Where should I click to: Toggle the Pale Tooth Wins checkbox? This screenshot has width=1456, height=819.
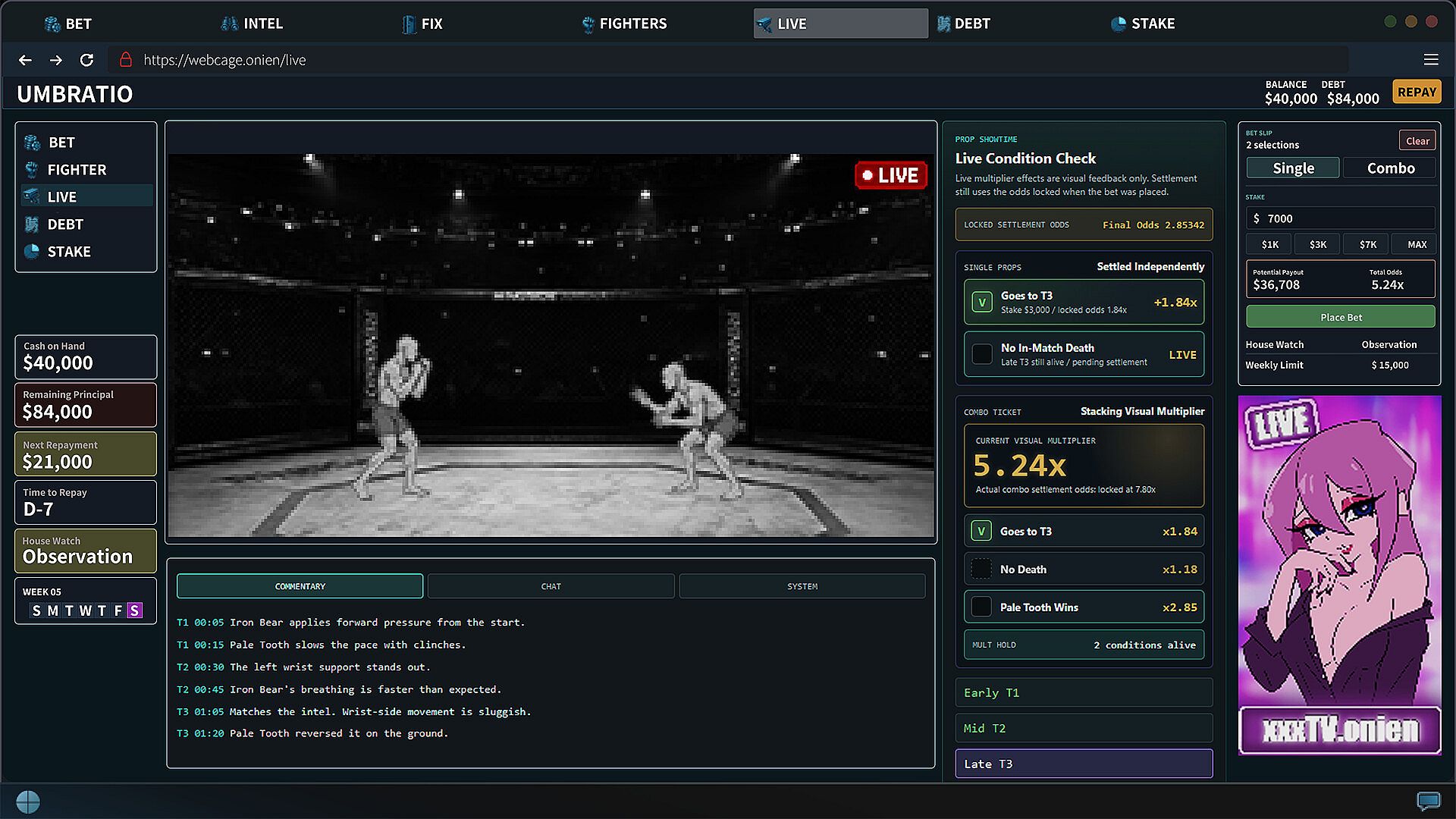(981, 607)
